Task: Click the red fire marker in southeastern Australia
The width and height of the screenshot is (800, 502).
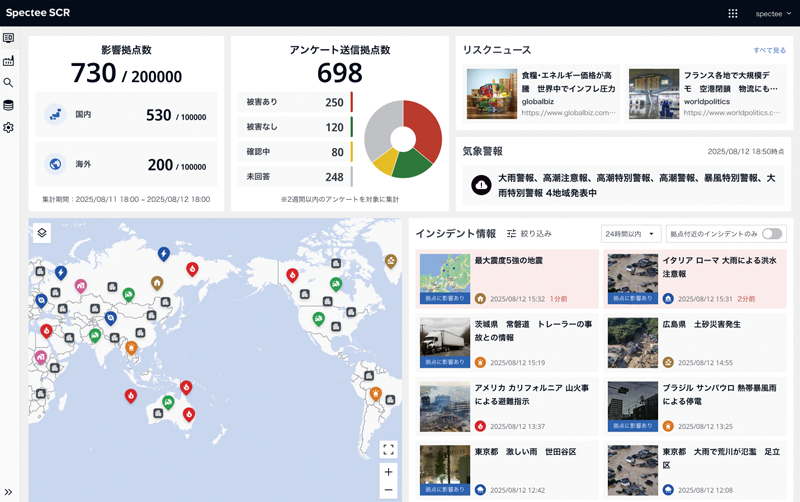Action: pos(189,414)
